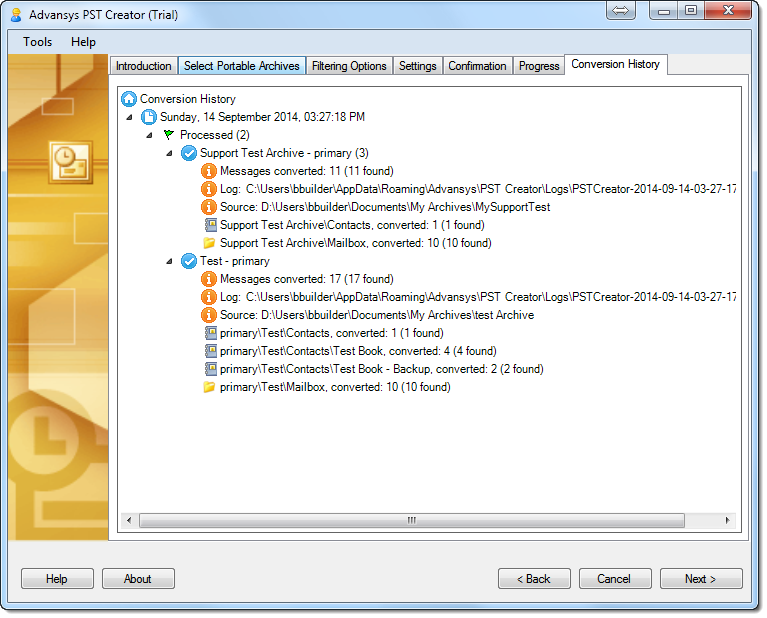767x618 pixels.
Task: Click the address book icon for Support Test Archive\Contacts
Action: pyautogui.click(x=210, y=225)
